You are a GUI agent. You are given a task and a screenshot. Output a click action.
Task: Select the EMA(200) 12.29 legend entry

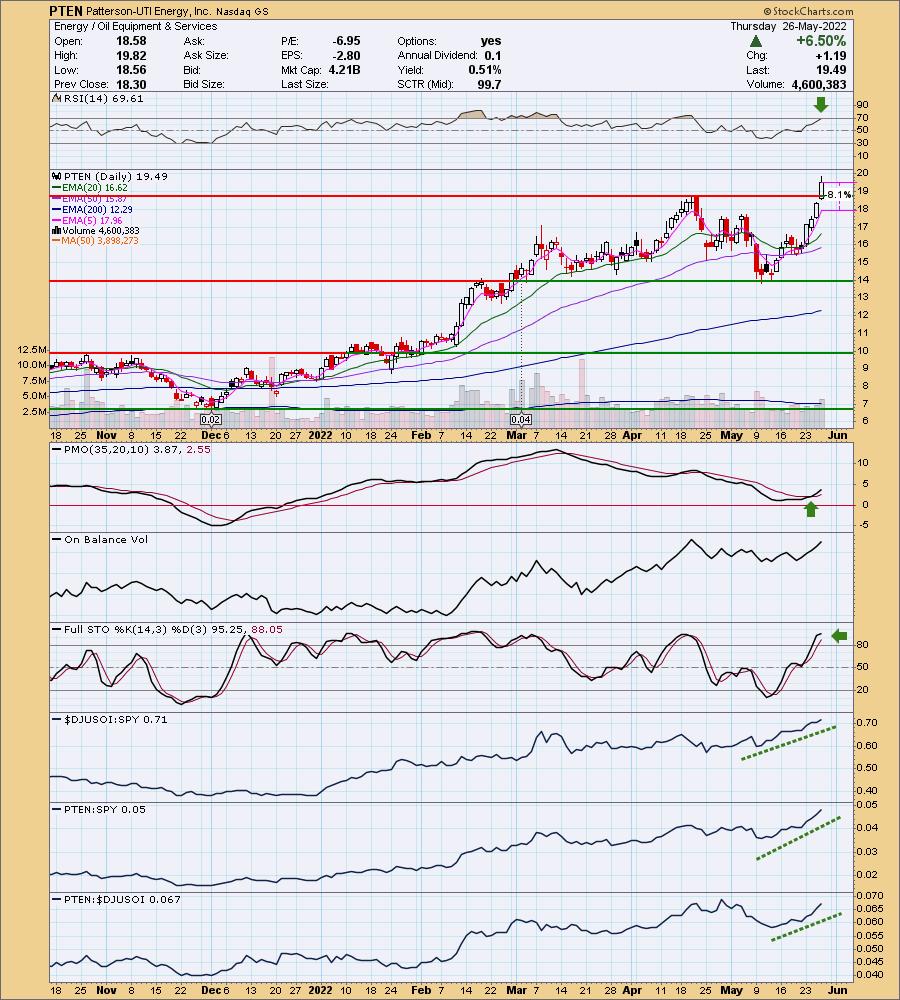92,209
